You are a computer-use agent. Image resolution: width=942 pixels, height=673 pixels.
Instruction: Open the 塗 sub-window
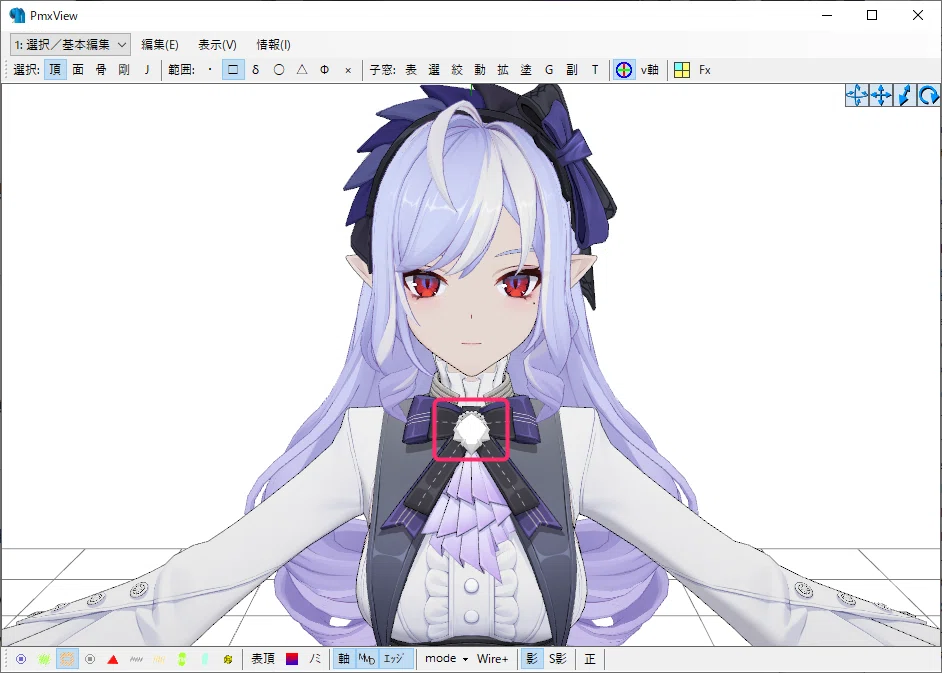tap(526, 70)
